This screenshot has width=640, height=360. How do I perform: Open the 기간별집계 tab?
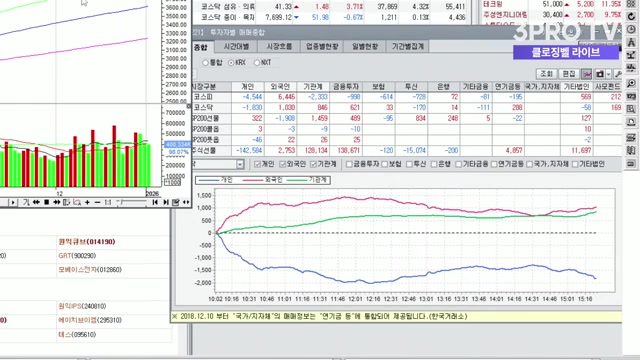coord(408,46)
